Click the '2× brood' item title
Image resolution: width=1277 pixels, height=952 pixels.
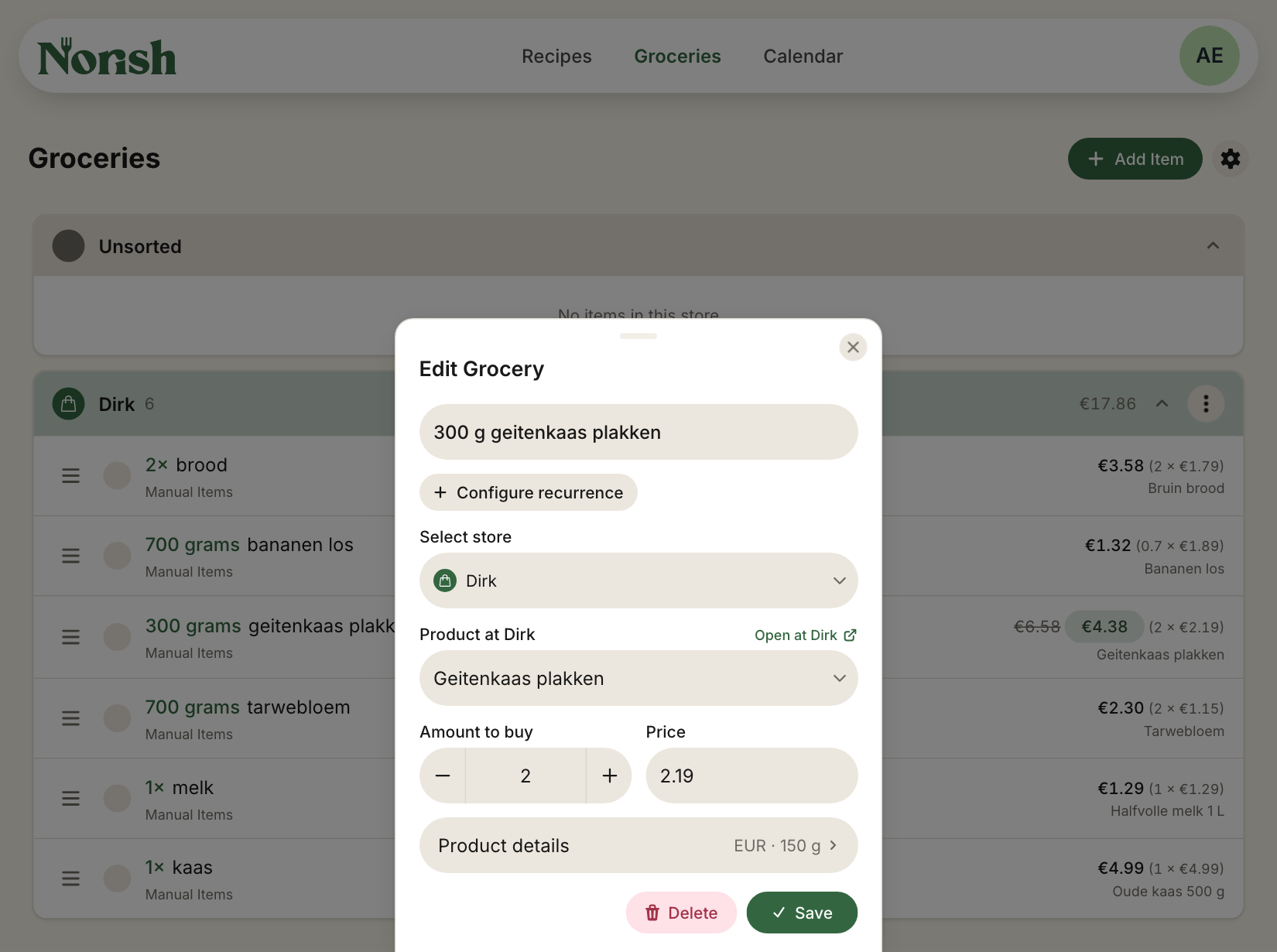(187, 465)
